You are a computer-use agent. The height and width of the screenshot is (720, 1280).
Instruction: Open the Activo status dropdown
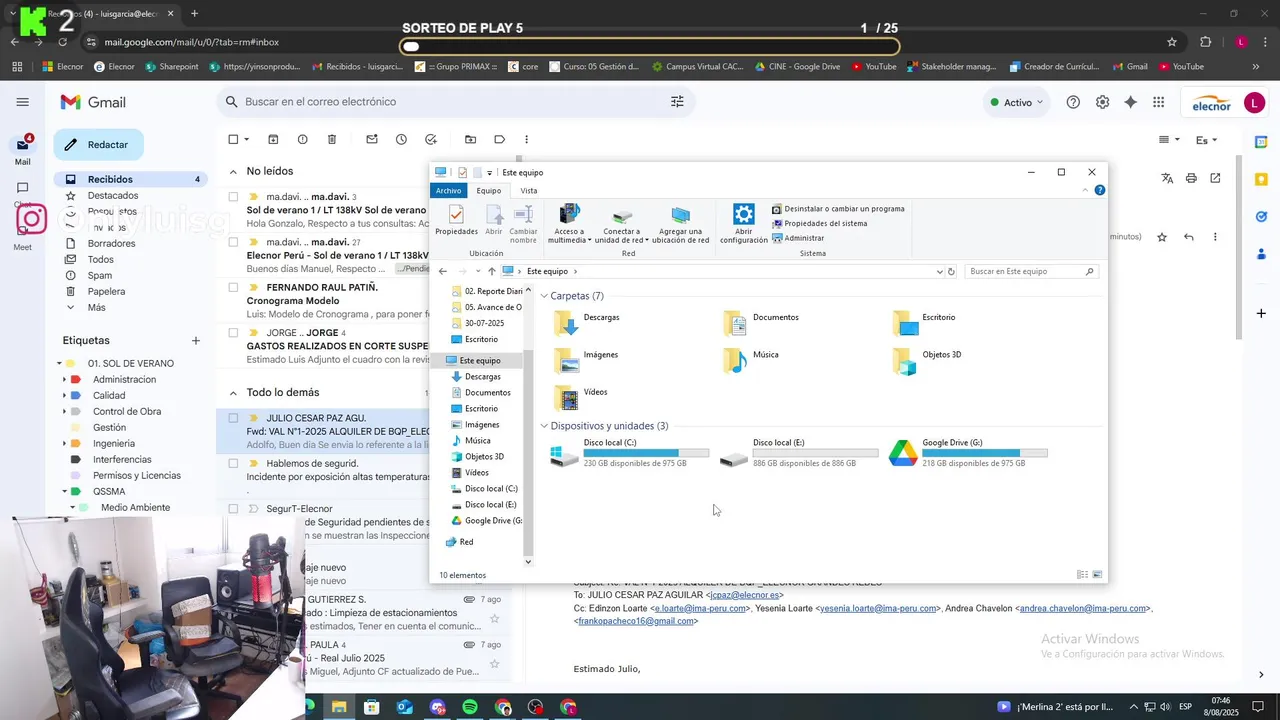coord(1016,102)
